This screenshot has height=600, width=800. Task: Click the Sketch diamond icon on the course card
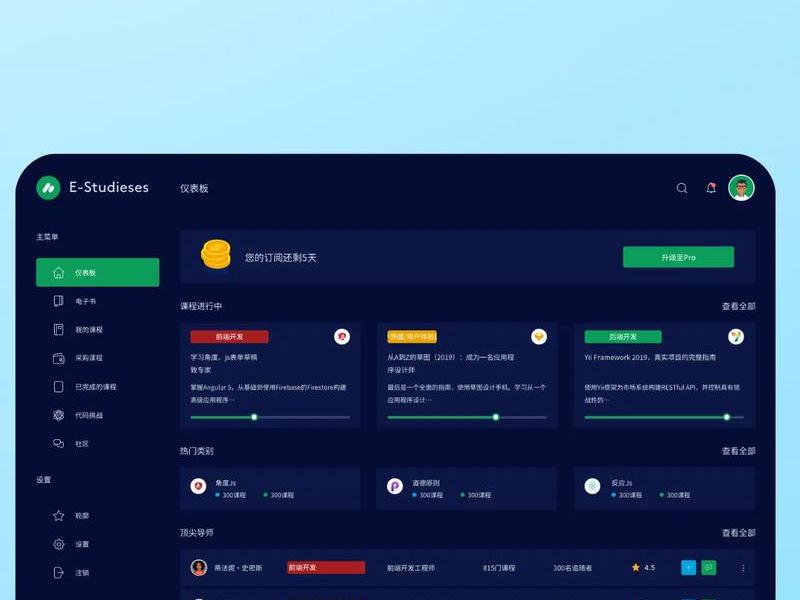[x=539, y=337]
